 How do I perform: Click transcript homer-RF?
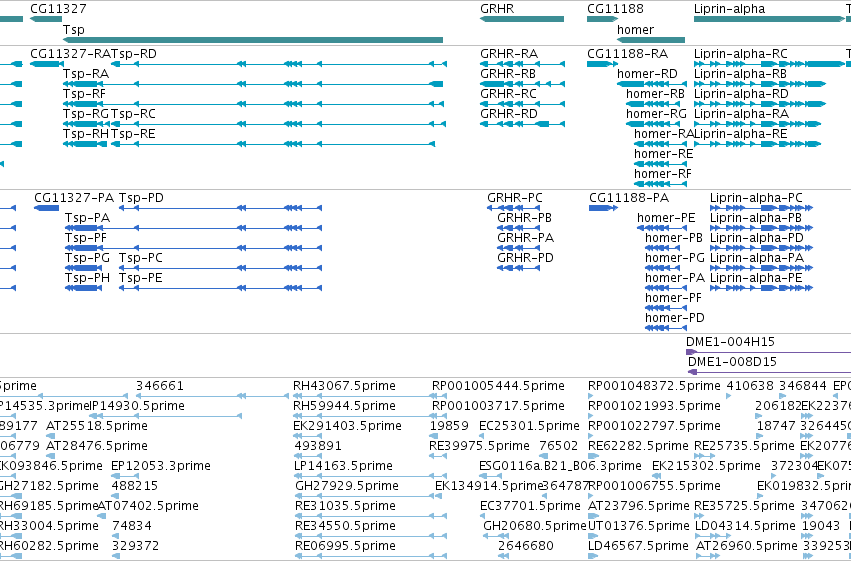pos(663,174)
